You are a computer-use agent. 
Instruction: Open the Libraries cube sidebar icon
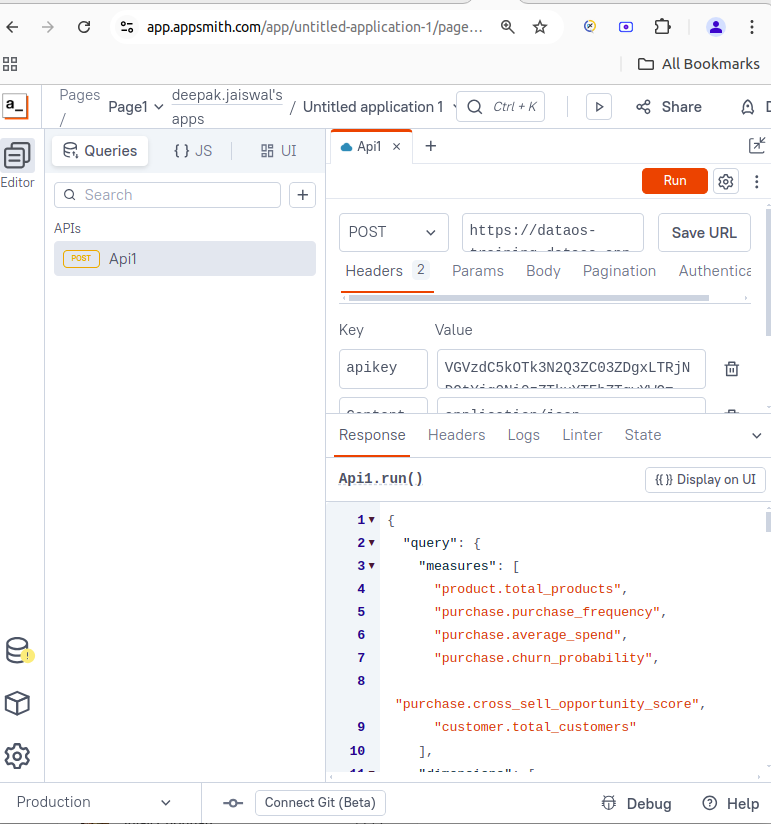(x=17, y=703)
